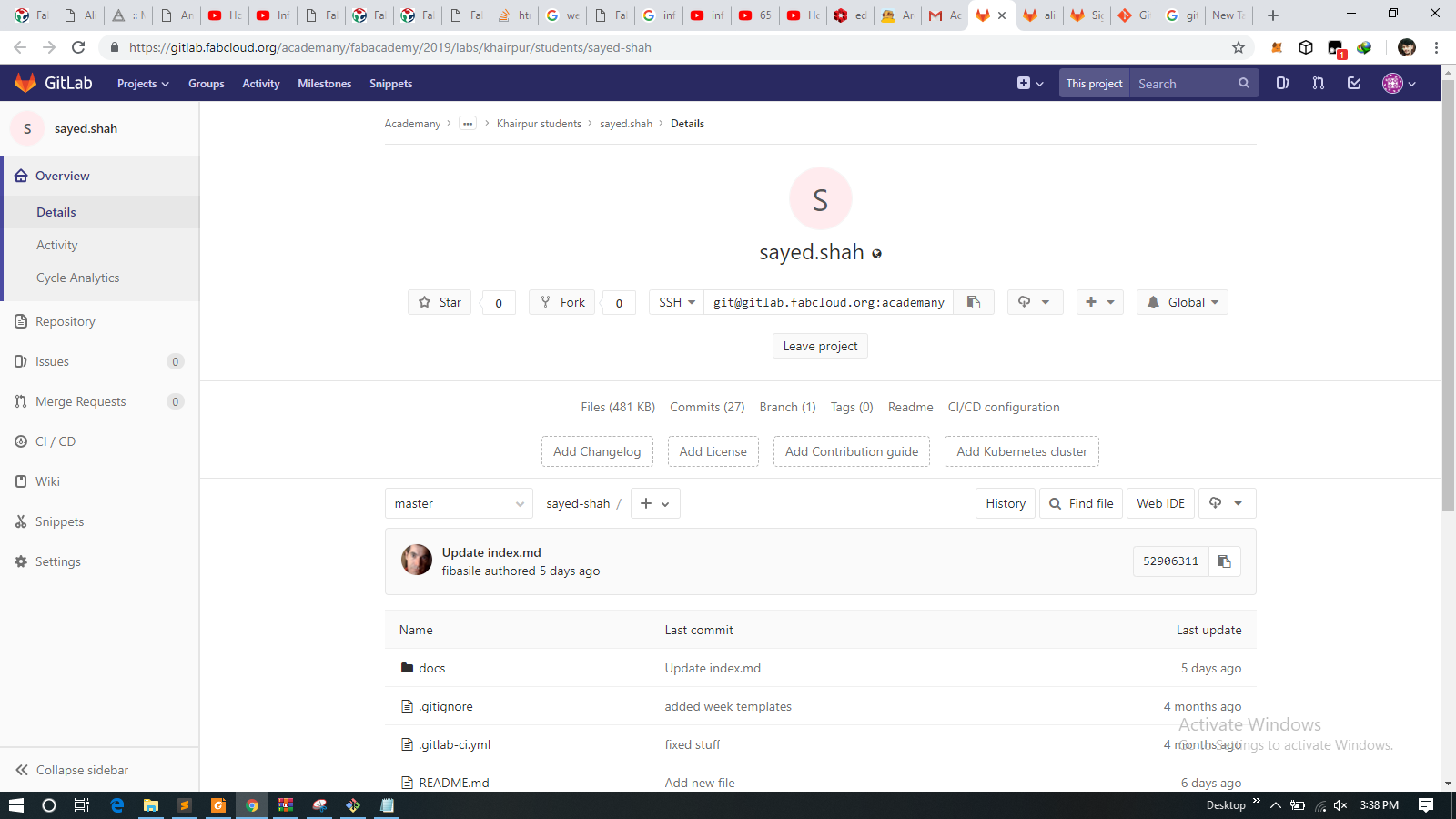Go to CI / CD in the sidebar
Viewport: 1456px width, 819px height.
pyautogui.click(x=100, y=441)
